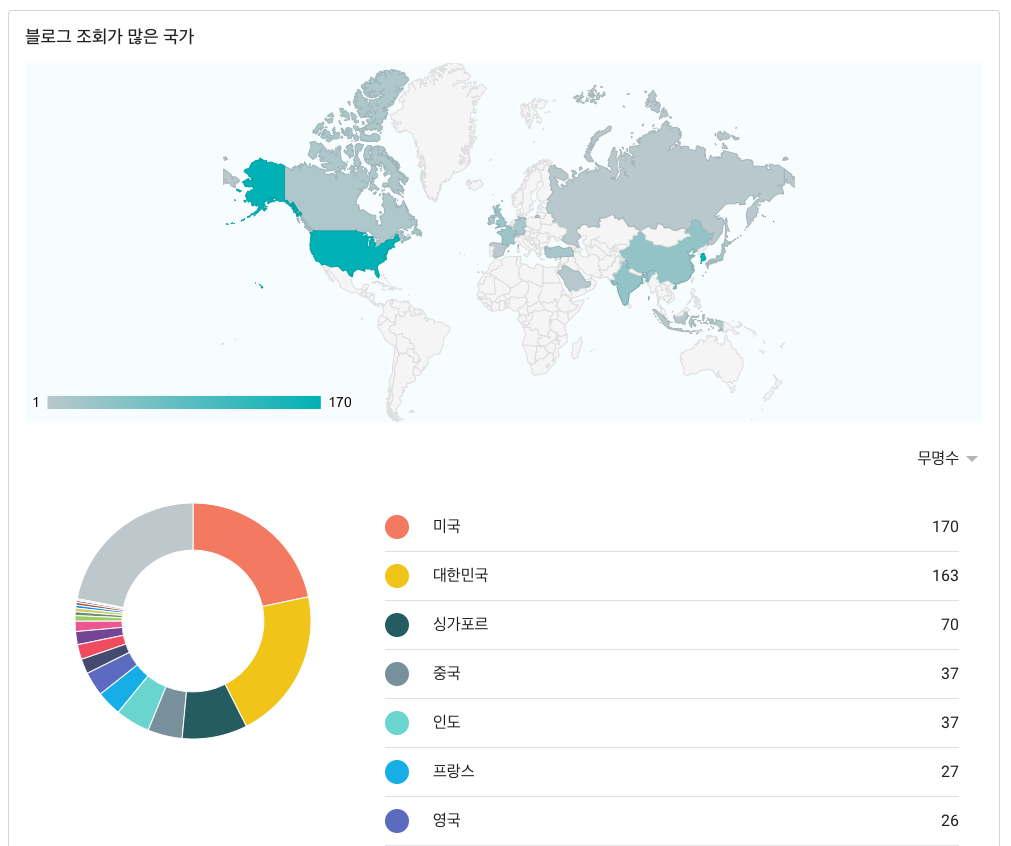
Task: Click the 블로그 조회가 많은 국가 heading
Action: pyautogui.click(x=110, y=36)
